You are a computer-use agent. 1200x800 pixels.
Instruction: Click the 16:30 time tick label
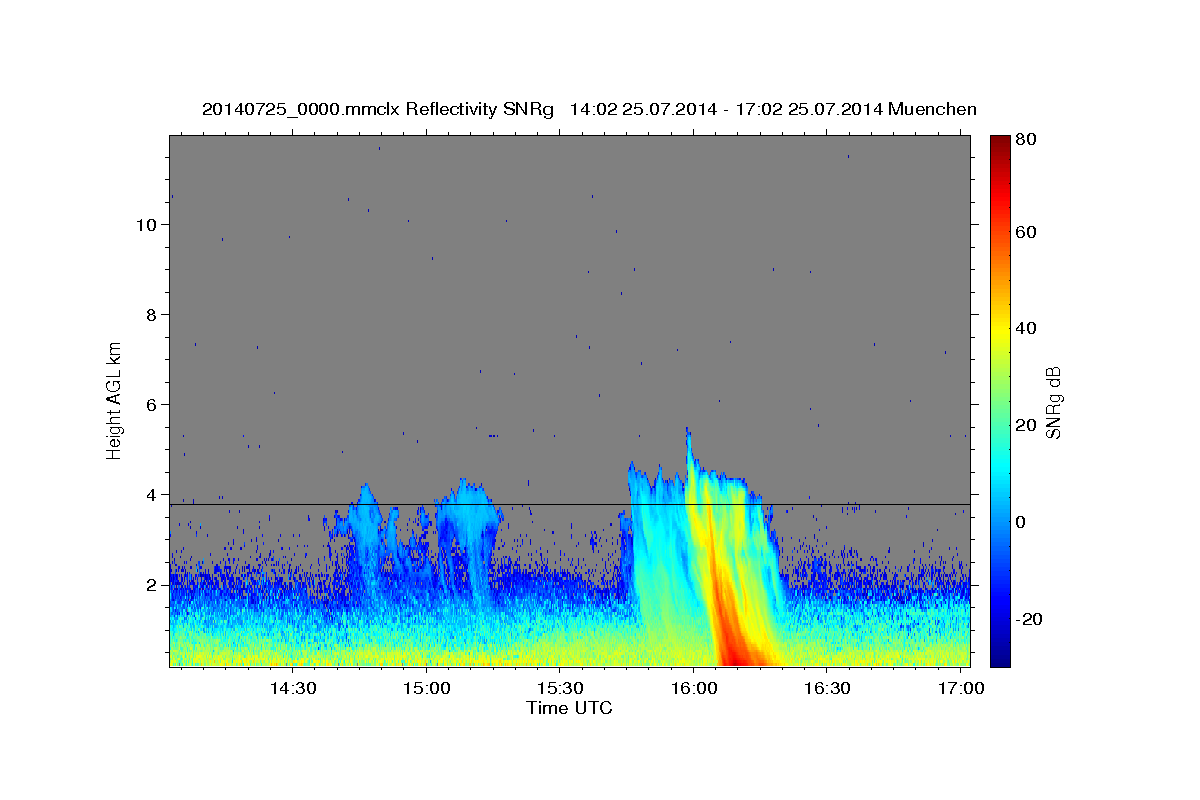(827, 689)
